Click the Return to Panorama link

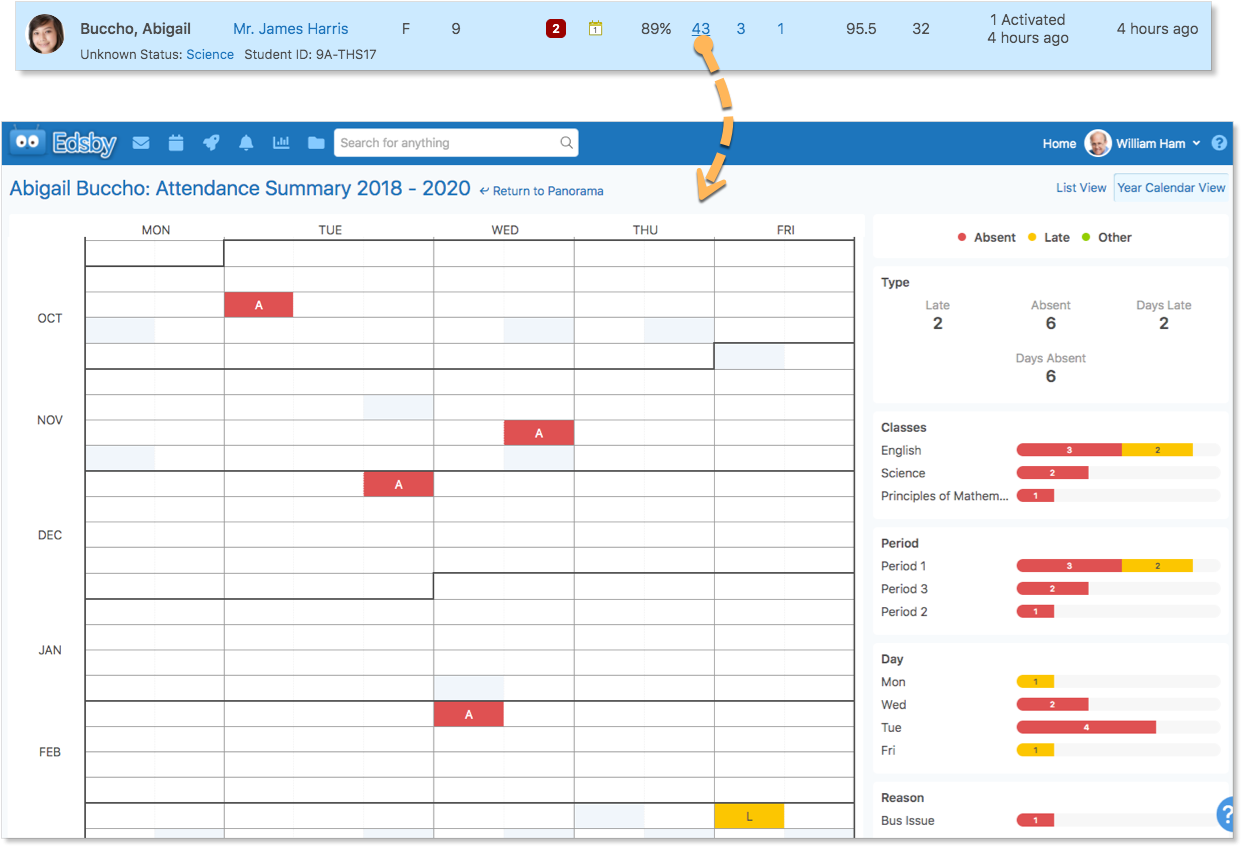(x=542, y=191)
